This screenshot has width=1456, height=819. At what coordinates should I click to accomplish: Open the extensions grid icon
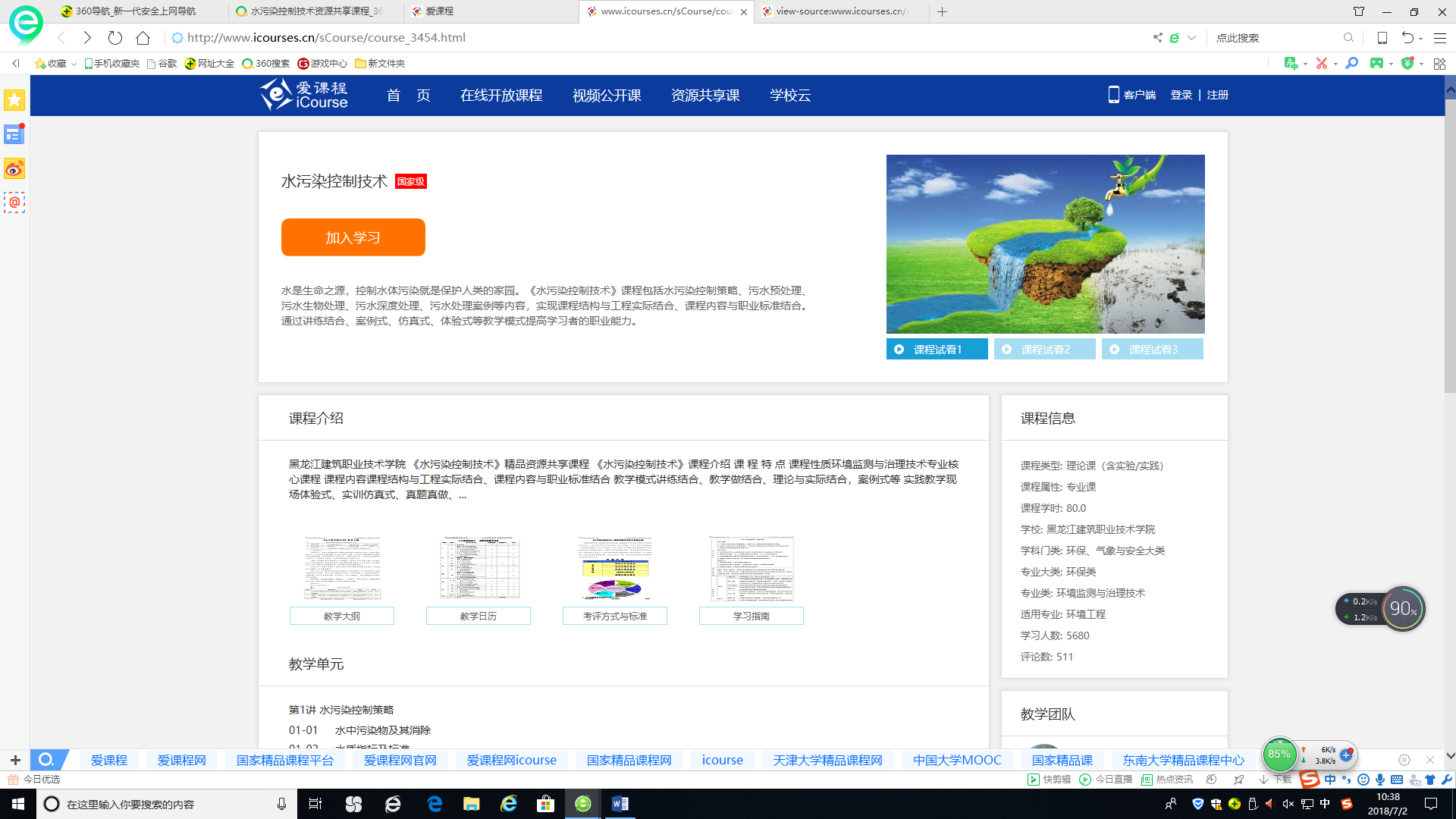[x=1439, y=64]
